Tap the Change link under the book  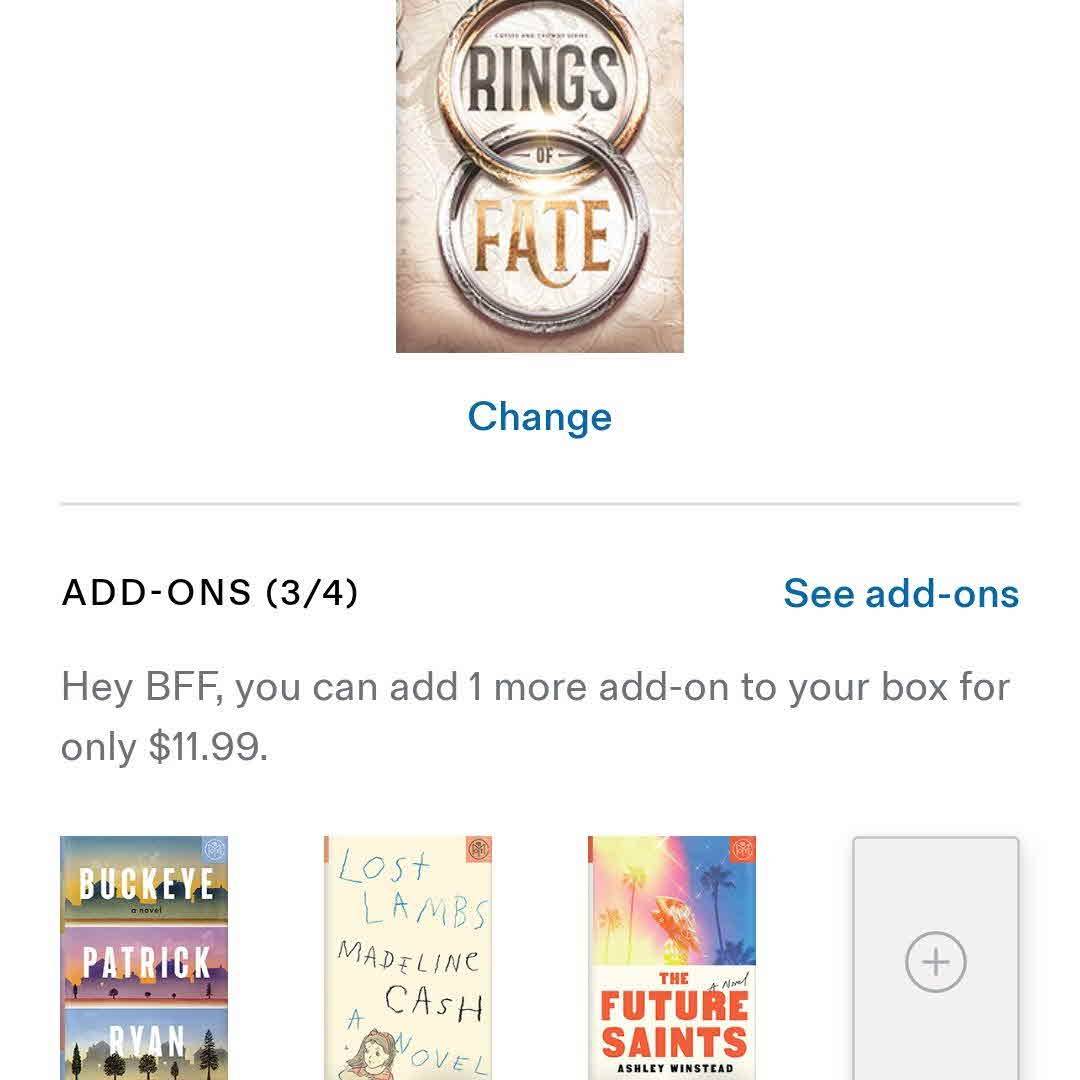(540, 417)
